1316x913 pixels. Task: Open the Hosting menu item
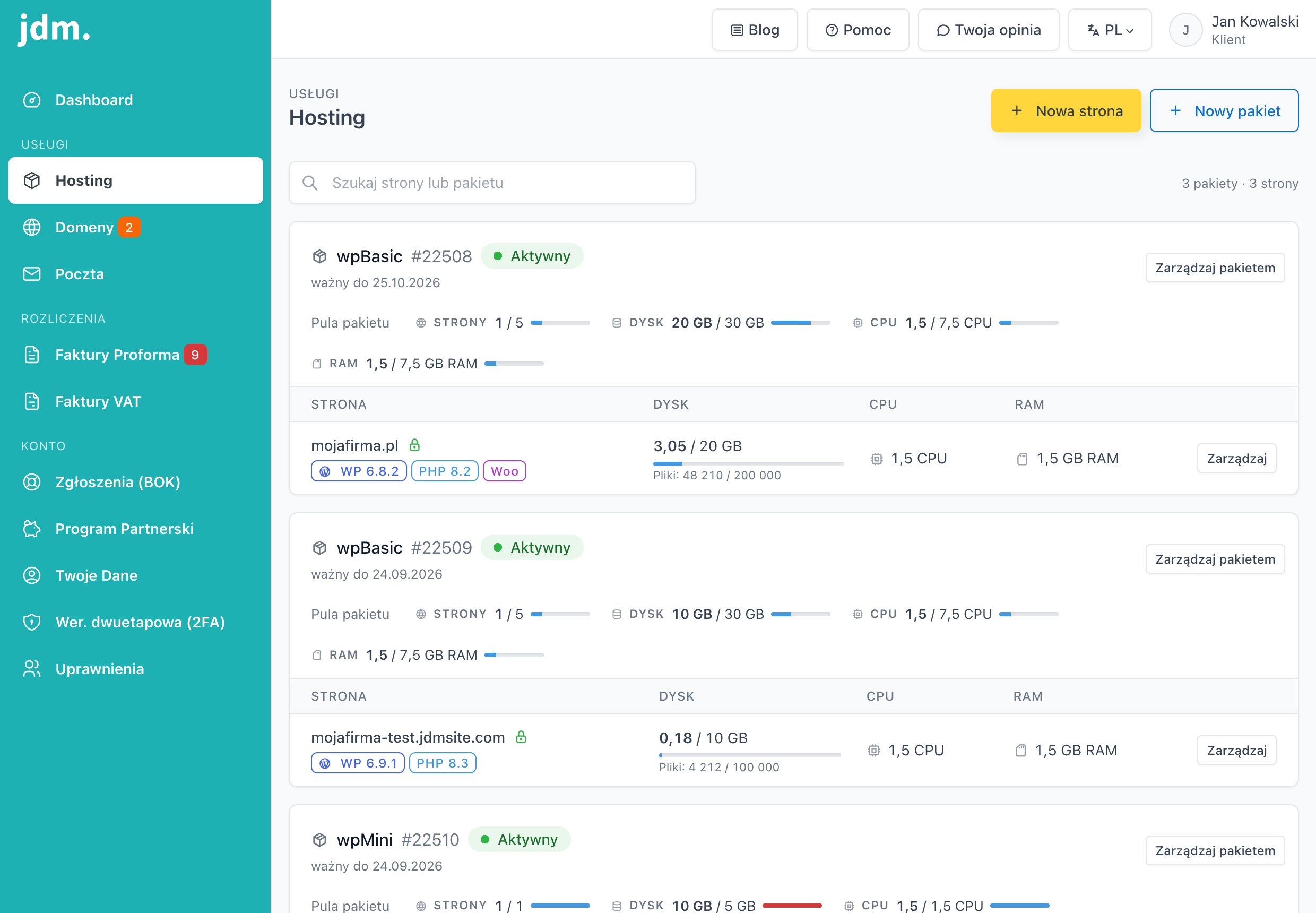point(135,181)
